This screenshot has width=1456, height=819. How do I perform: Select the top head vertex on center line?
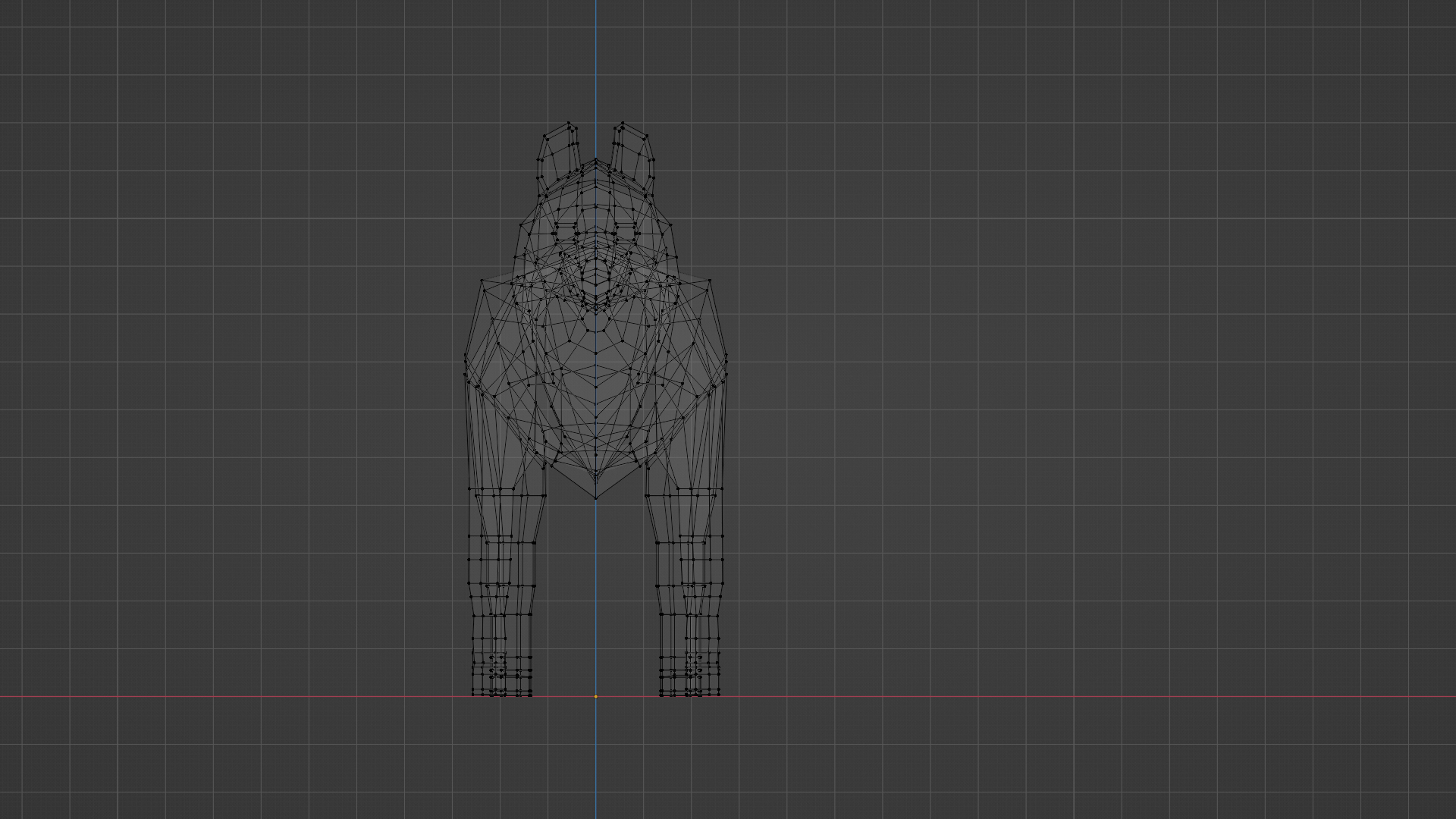[x=595, y=159]
